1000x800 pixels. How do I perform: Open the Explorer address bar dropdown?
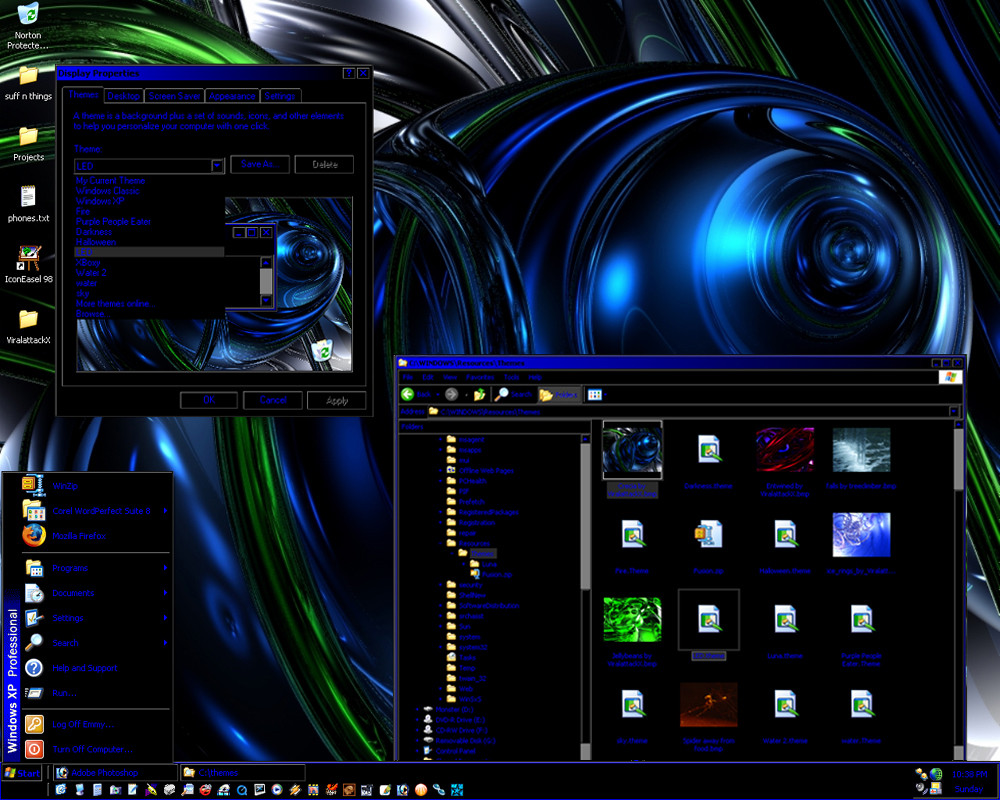(955, 410)
